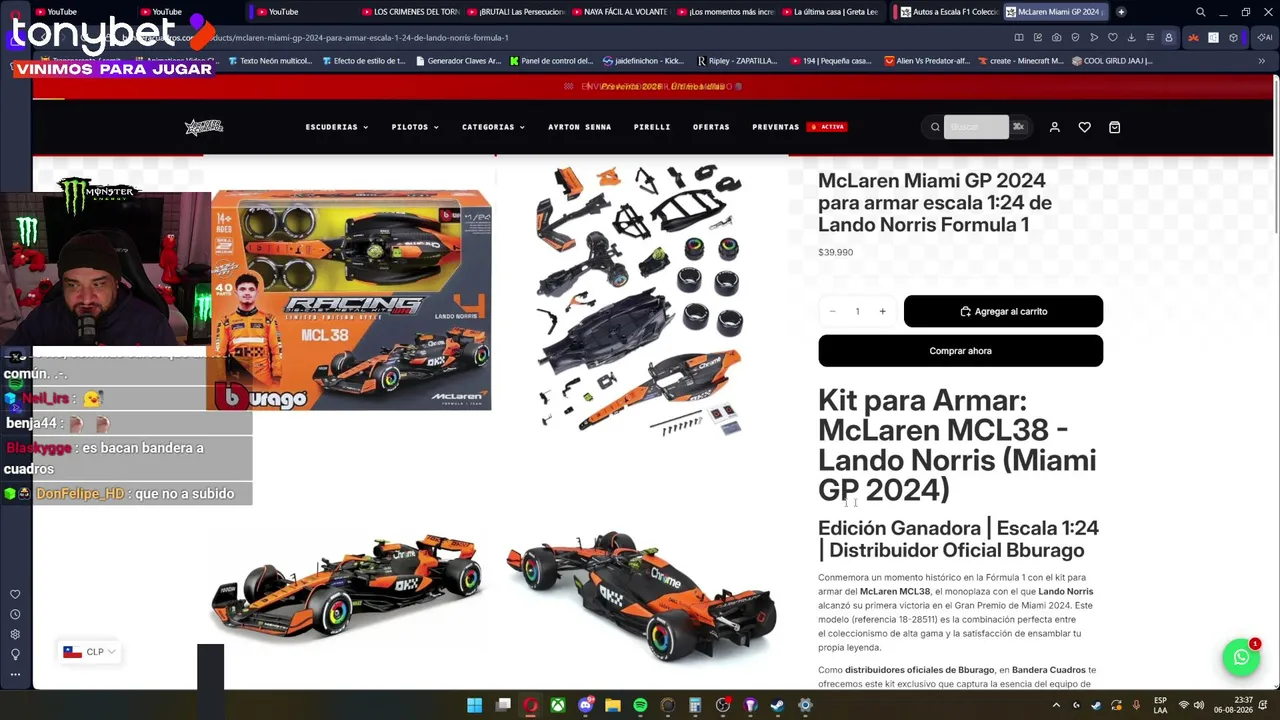The image size is (1280, 720).
Task: Open the Pirelli menu item
Action: (x=652, y=127)
